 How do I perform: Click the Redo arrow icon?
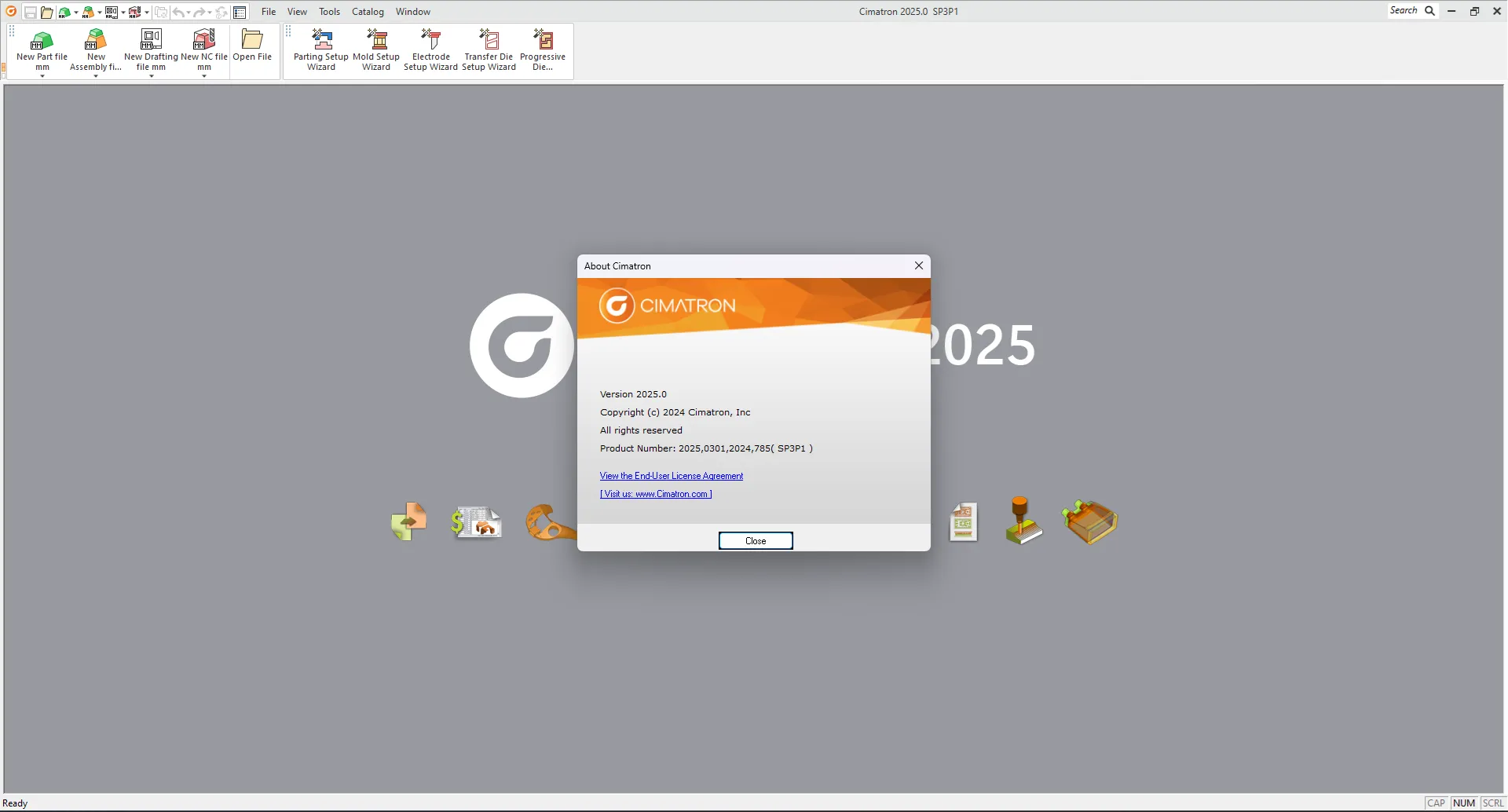(x=199, y=13)
